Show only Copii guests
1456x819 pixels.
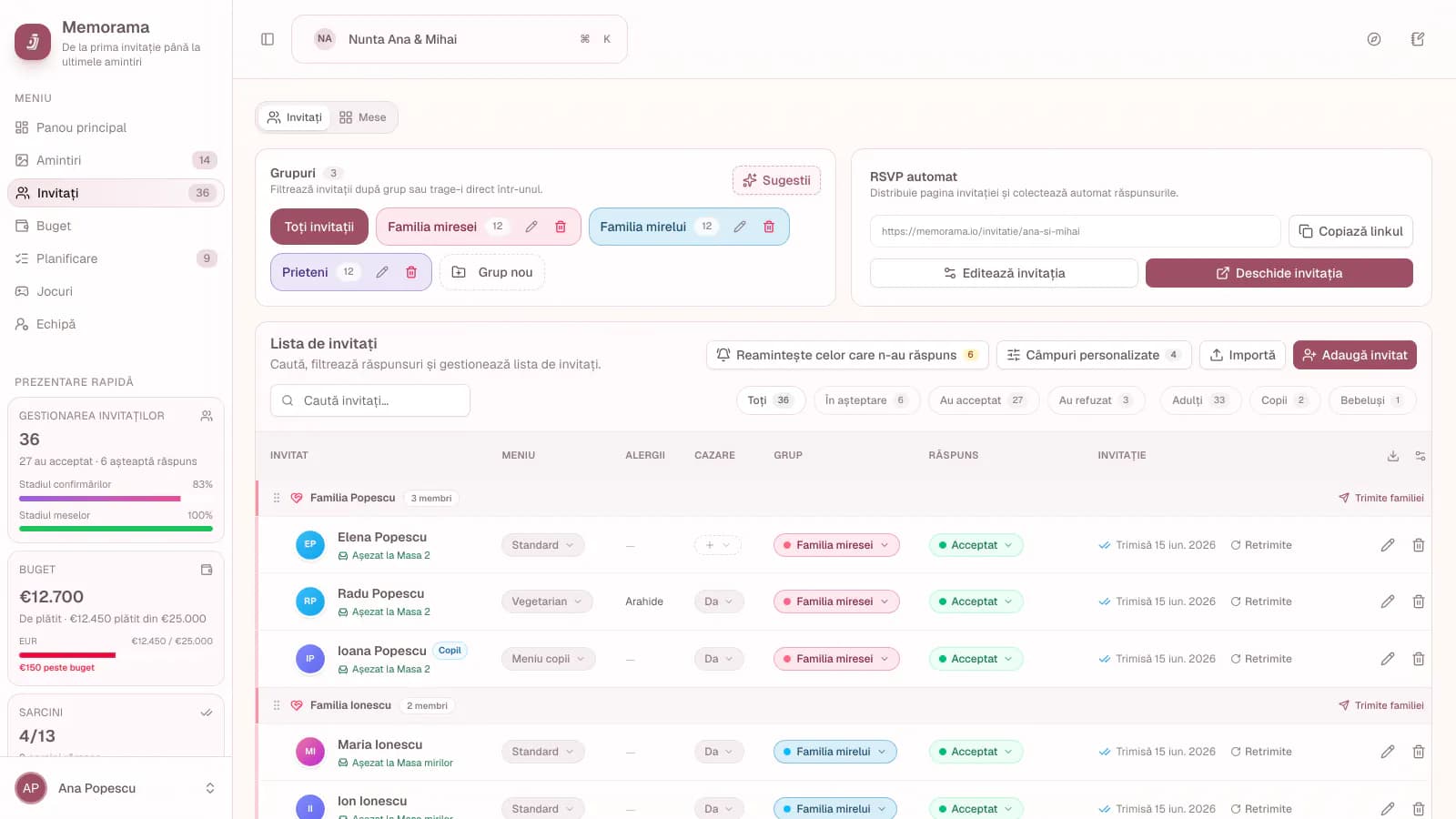pos(1285,400)
